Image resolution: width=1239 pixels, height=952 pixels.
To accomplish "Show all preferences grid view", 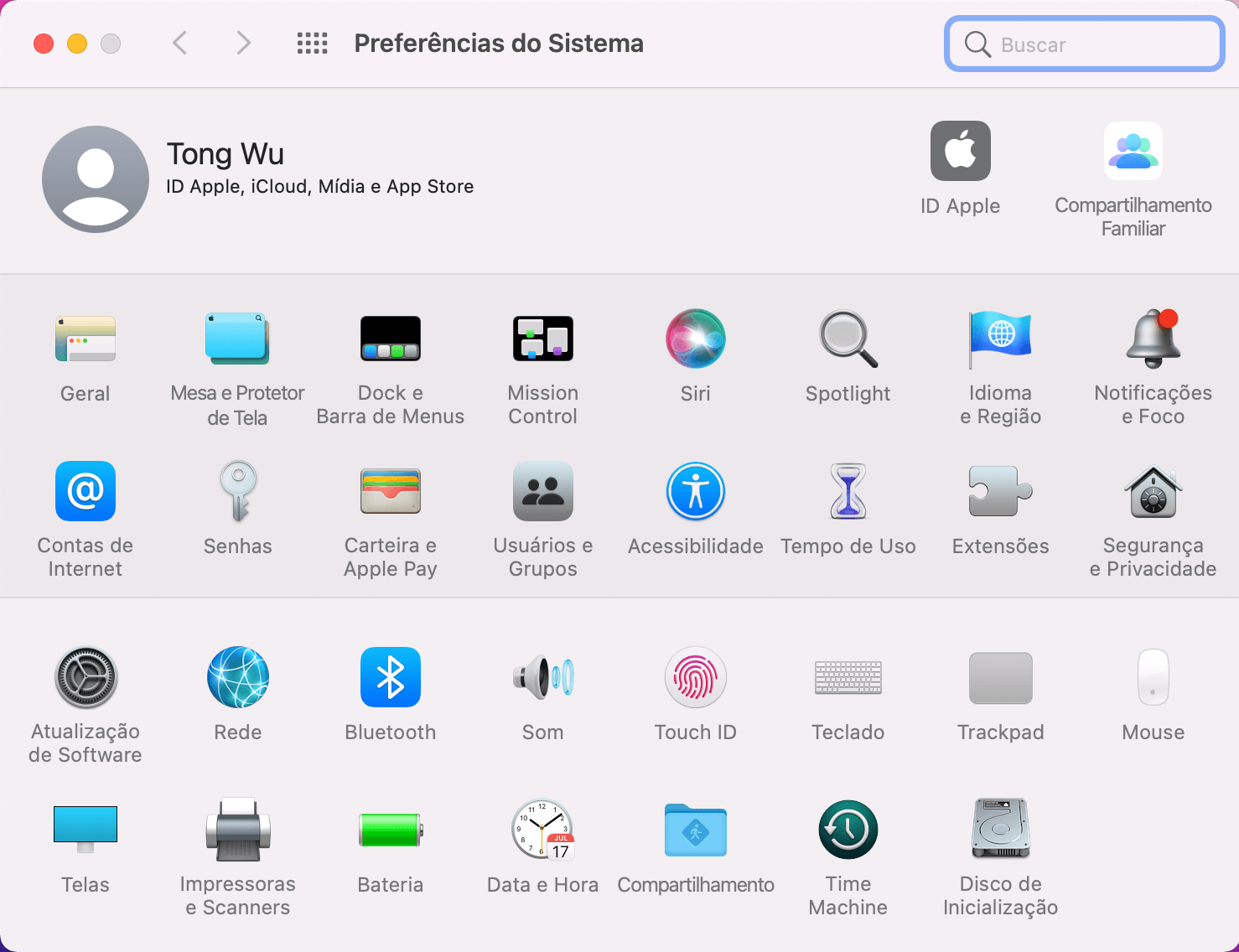I will 312,44.
